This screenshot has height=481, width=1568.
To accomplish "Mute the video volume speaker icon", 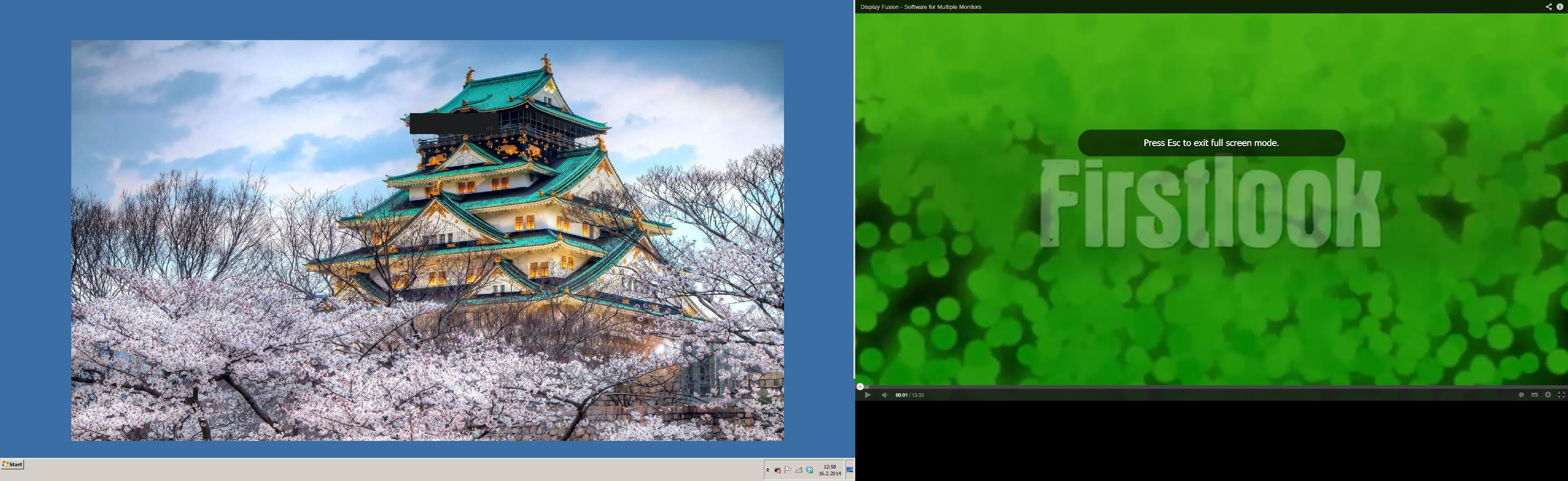I will click(x=884, y=395).
